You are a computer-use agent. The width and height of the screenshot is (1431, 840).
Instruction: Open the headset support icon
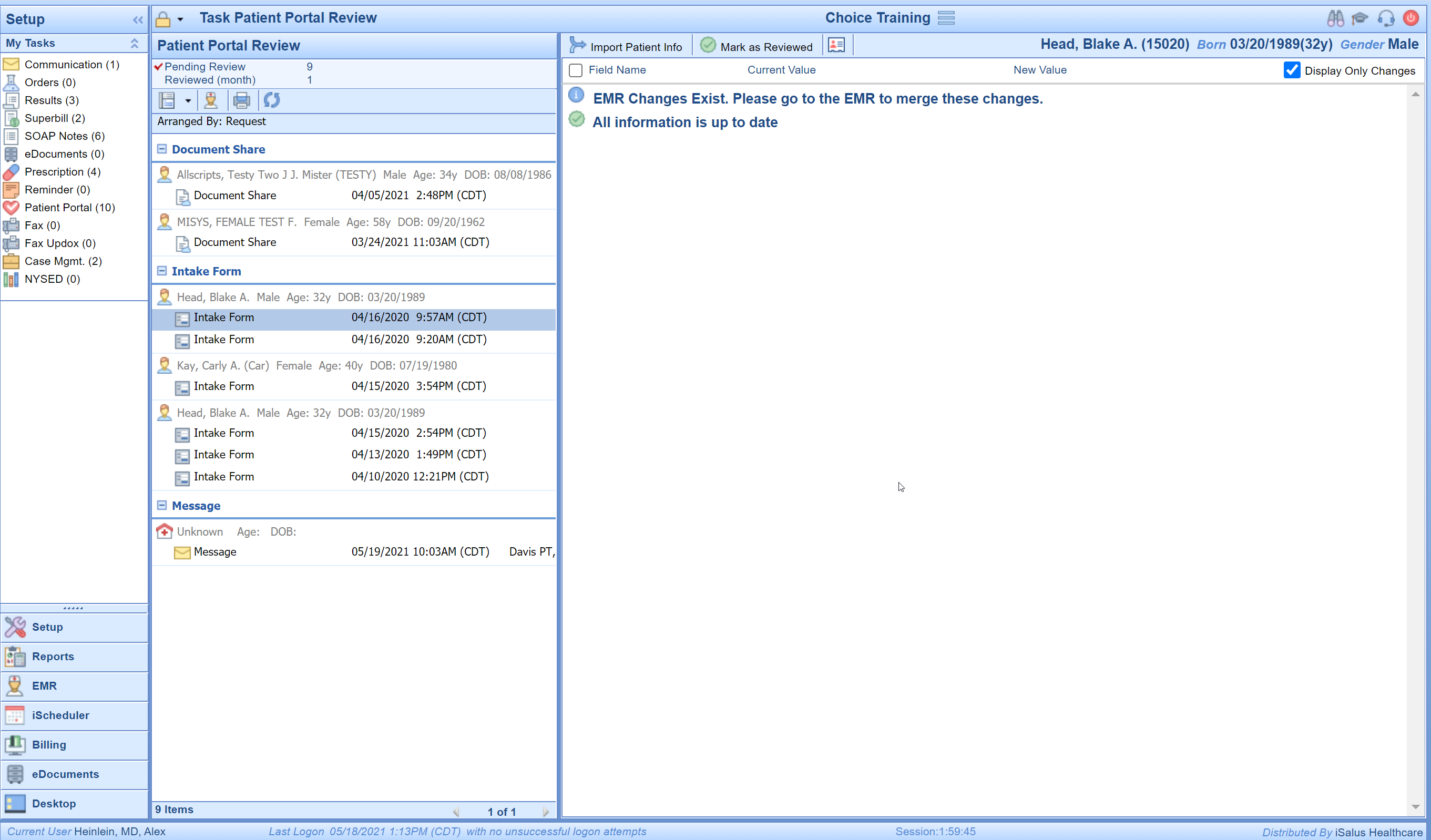pyautogui.click(x=1386, y=18)
